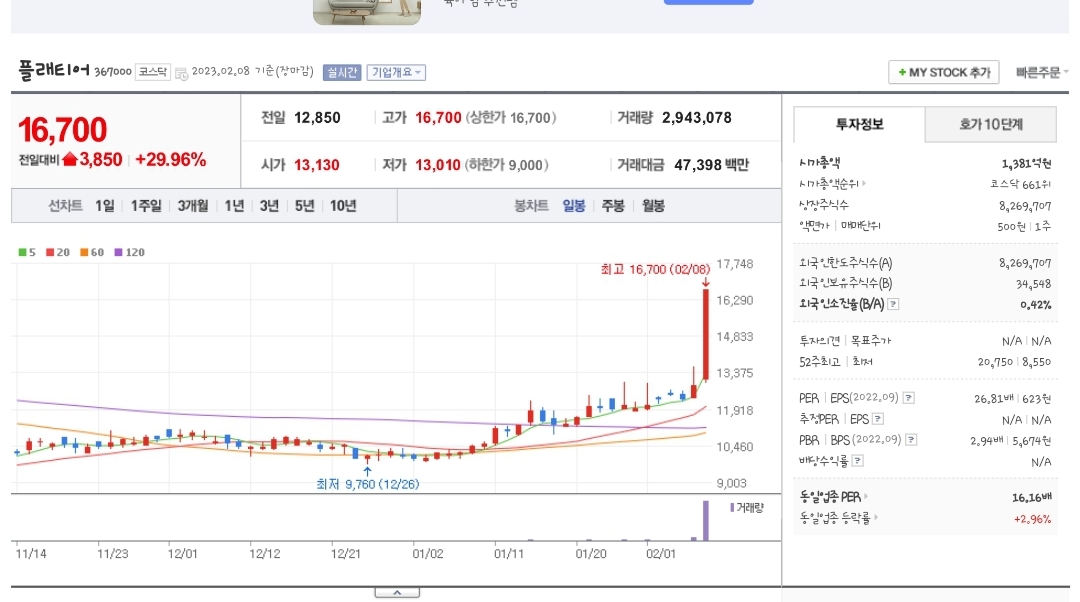Viewport: 1080px width, 602px height.
Task: Click the 거래량 value 2,943,078
Action: [x=696, y=118]
